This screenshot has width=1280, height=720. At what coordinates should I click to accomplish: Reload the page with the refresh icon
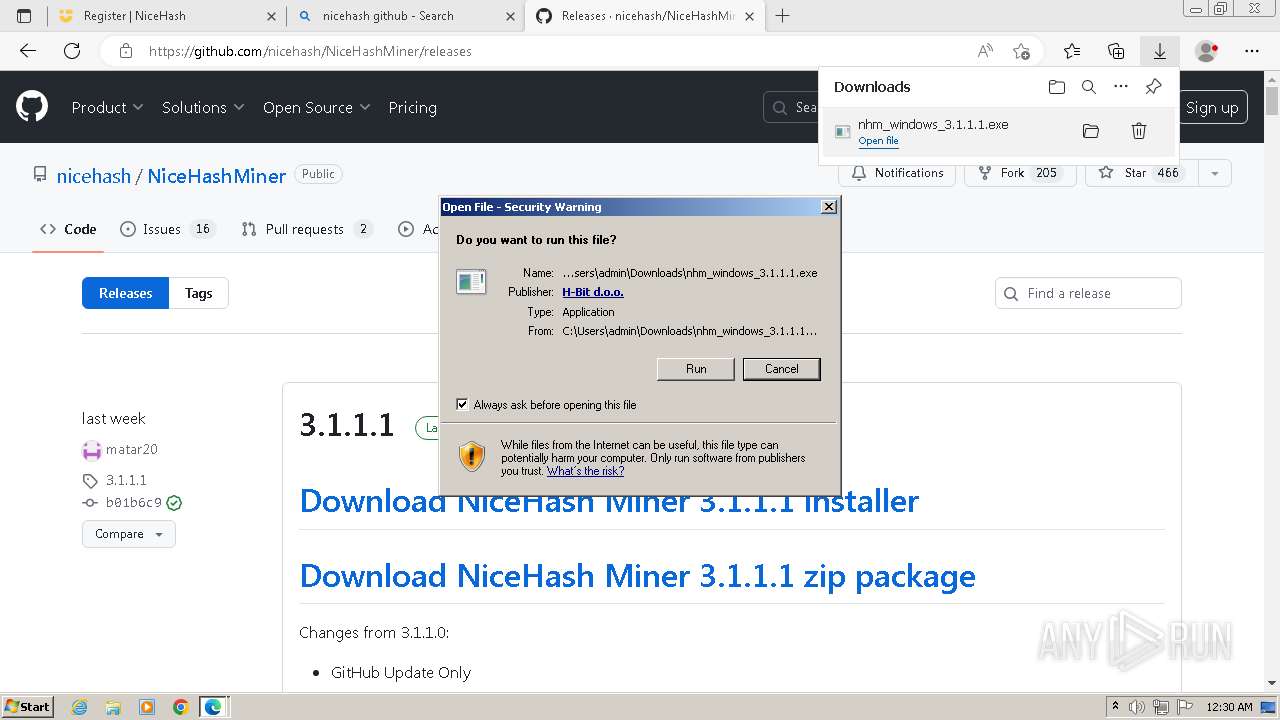[72, 51]
